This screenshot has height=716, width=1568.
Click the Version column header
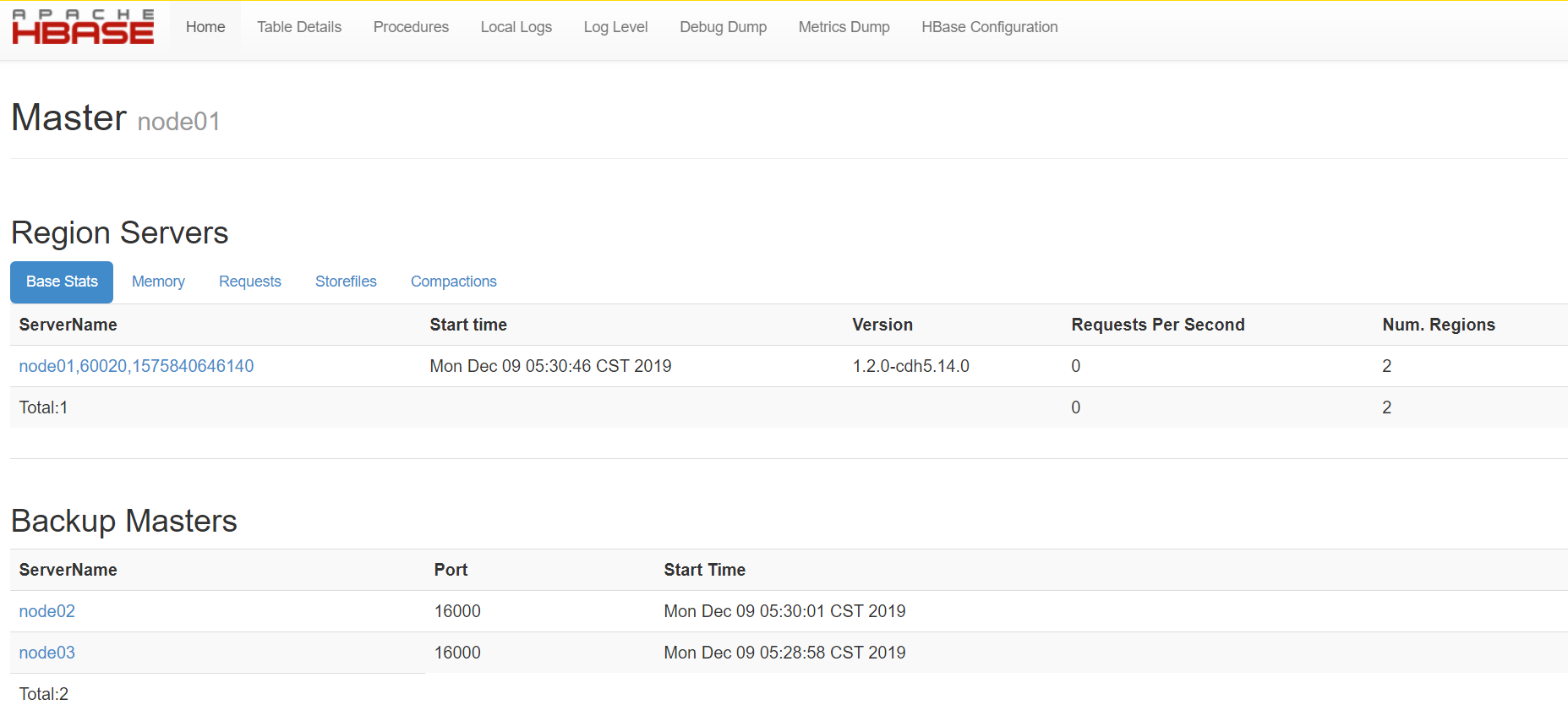point(882,325)
